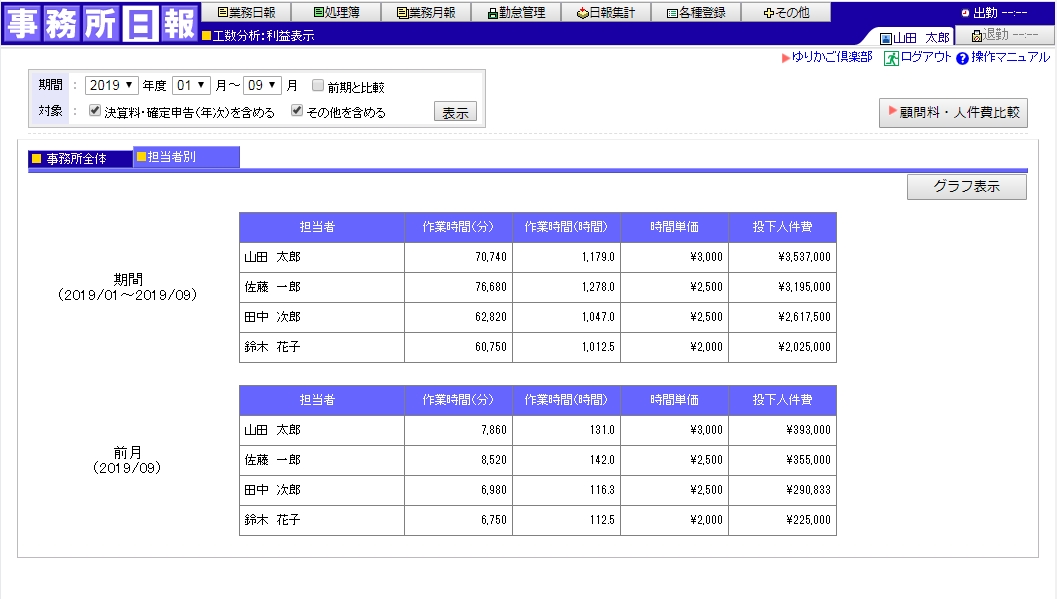Click the logout running-man icon
Screen dimensions: 1057x599
(x=891, y=59)
